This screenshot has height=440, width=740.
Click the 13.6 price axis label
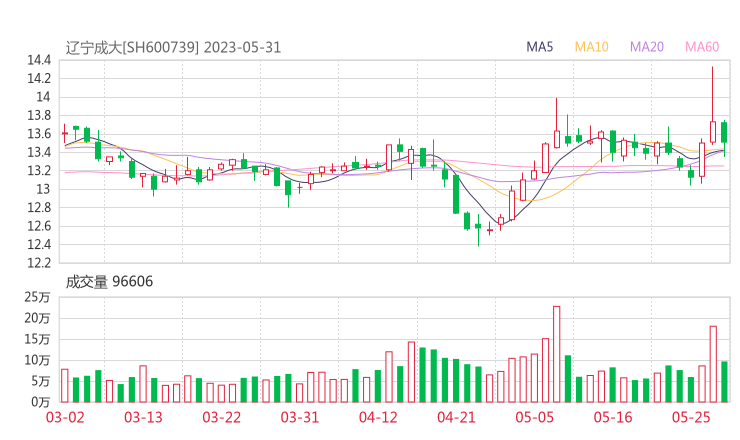[x=39, y=134]
